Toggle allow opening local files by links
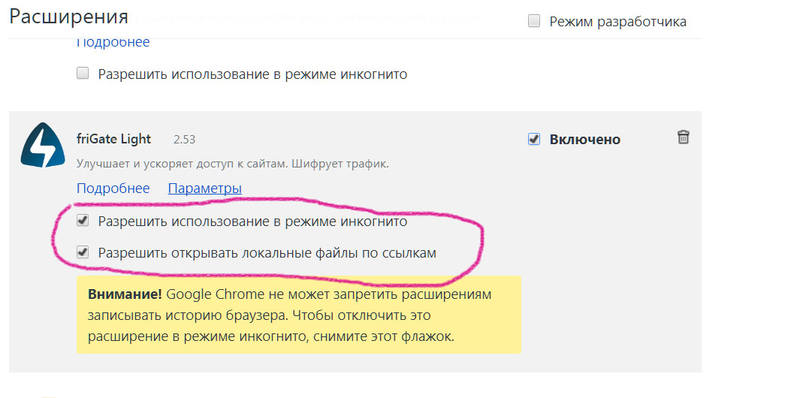This screenshot has height=398, width=800. 82,252
